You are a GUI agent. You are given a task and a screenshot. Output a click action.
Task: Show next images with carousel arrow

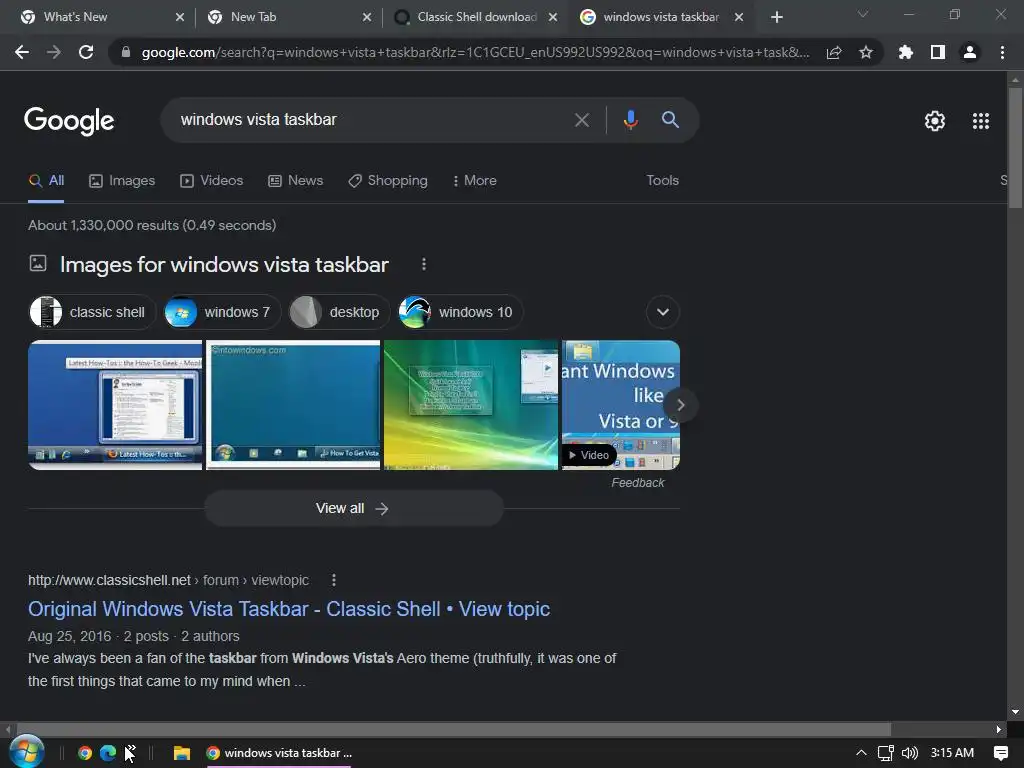(x=680, y=405)
